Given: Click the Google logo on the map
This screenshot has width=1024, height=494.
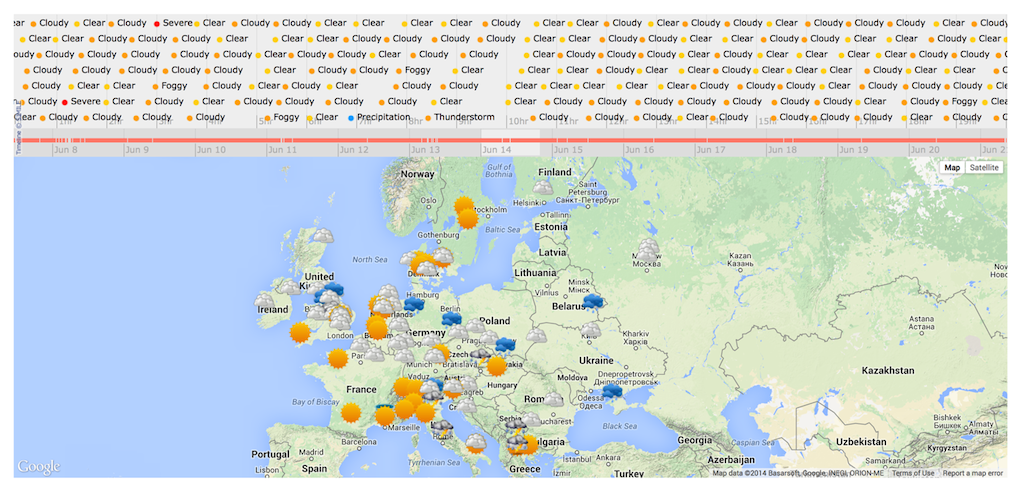Looking at the screenshot, I should [39, 467].
